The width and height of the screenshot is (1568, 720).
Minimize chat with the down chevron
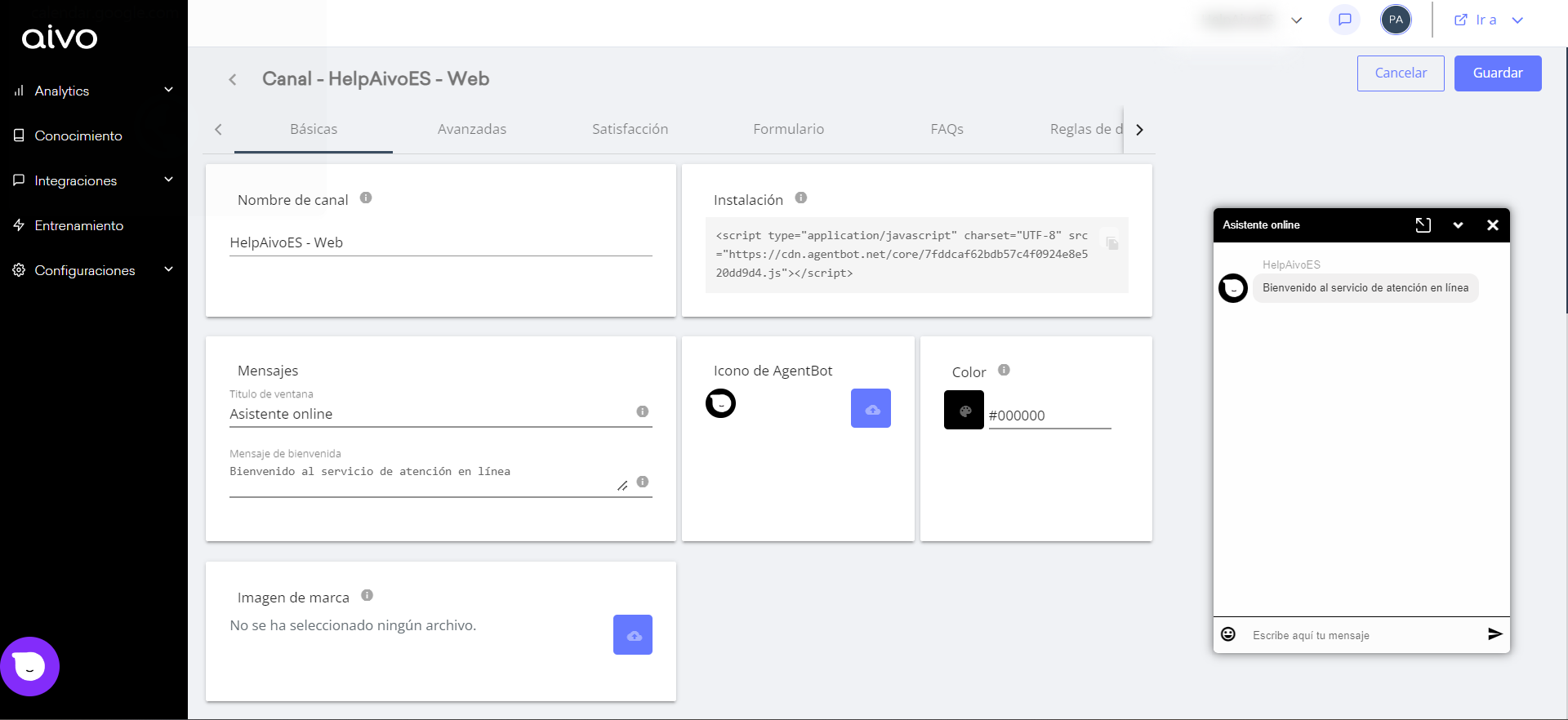tap(1458, 225)
